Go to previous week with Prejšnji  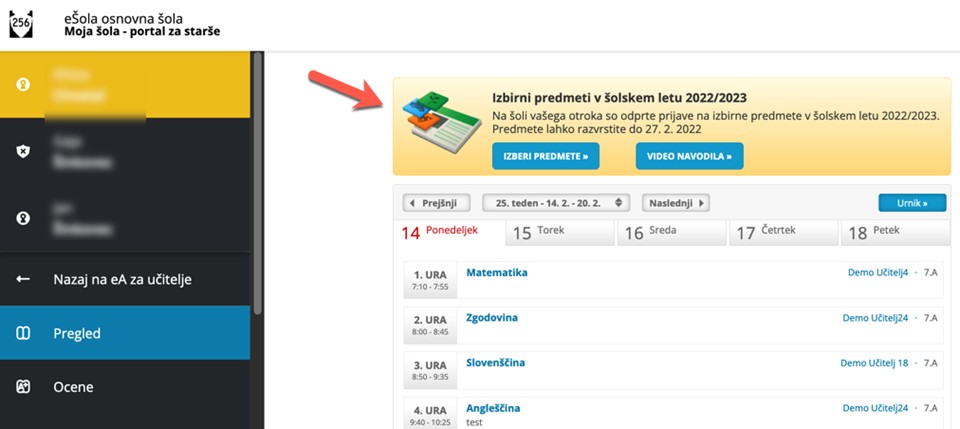(x=437, y=203)
